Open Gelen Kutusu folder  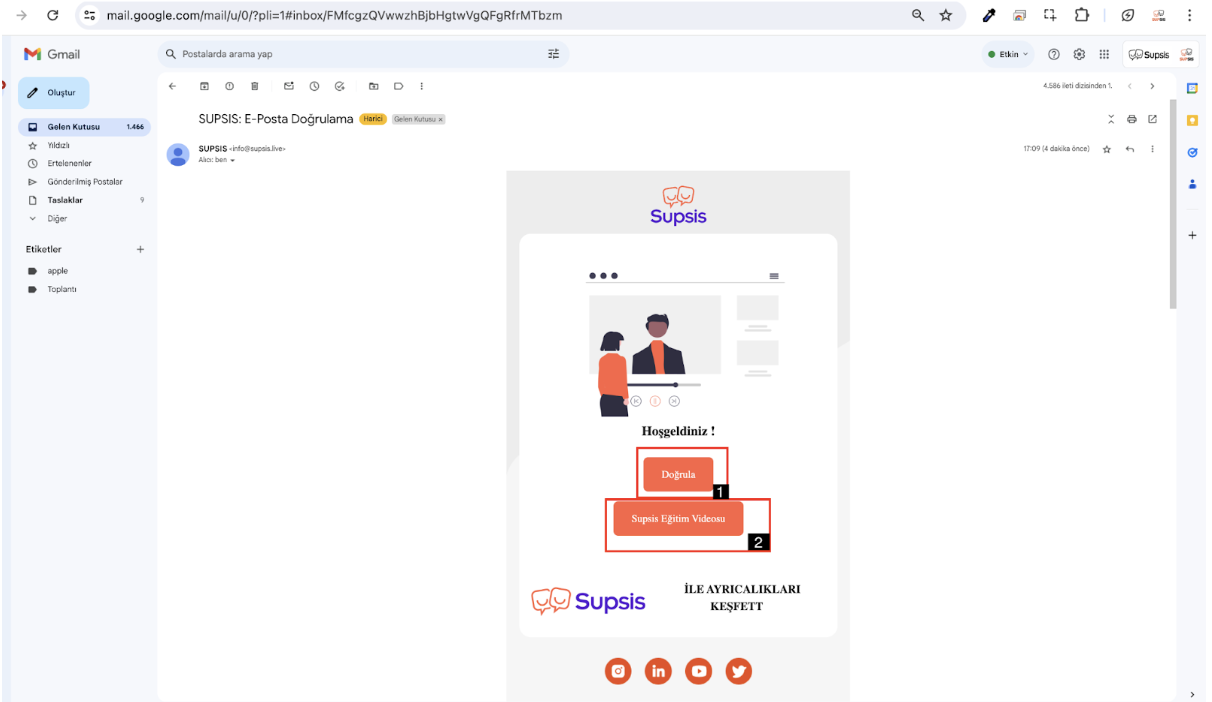point(83,127)
